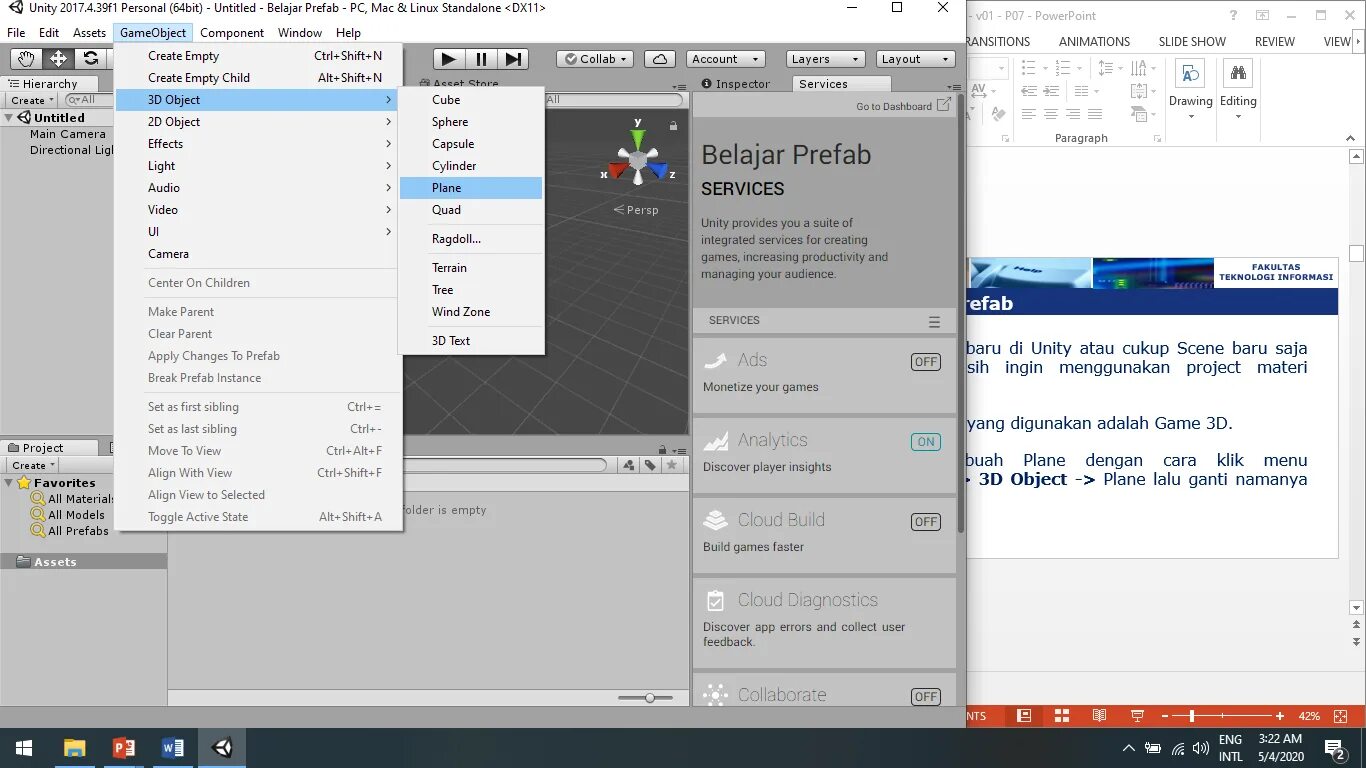Click in the Hierarchy search field
The width and height of the screenshot is (1366, 768).
[90, 100]
